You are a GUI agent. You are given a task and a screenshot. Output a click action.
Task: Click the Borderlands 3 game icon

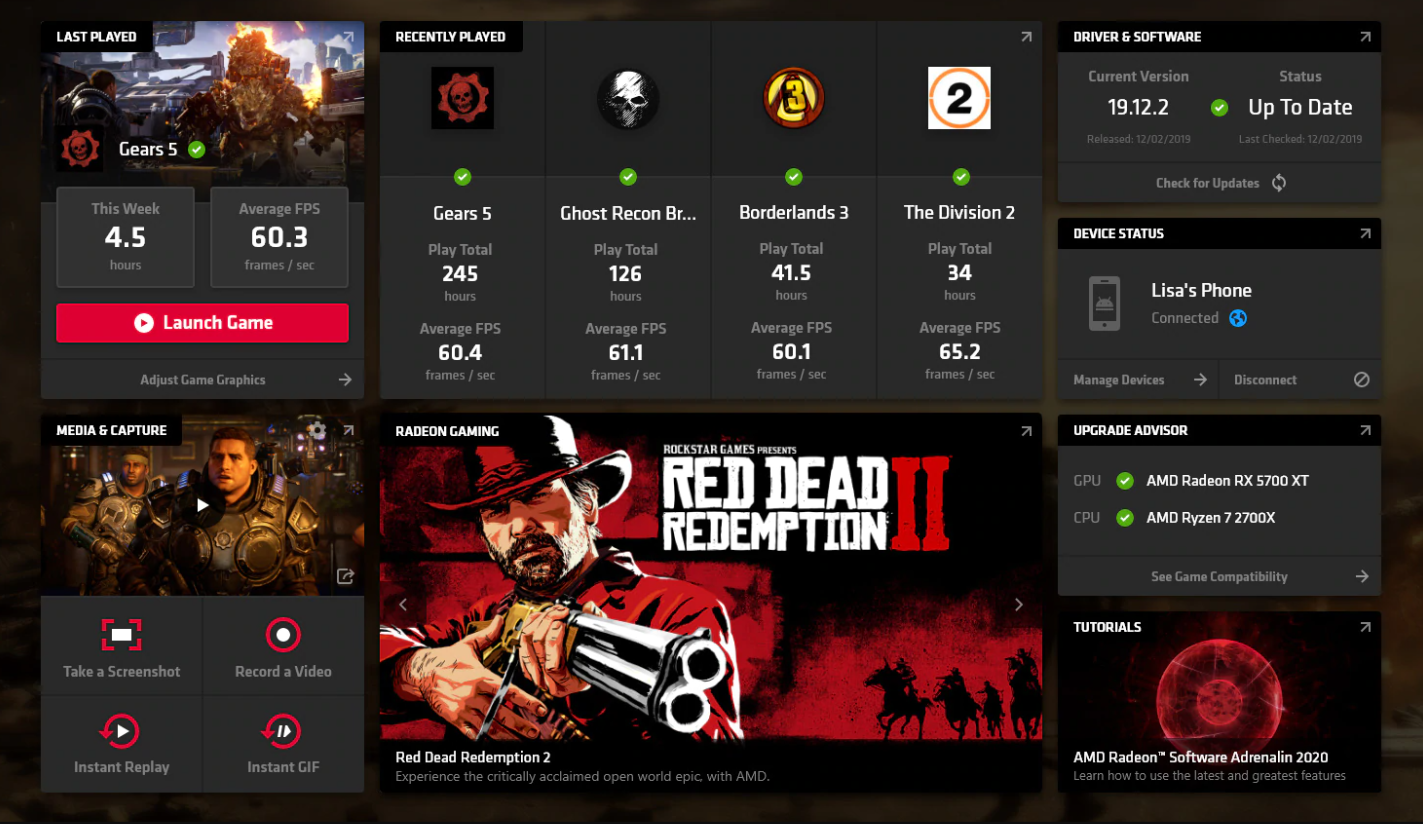(x=793, y=98)
